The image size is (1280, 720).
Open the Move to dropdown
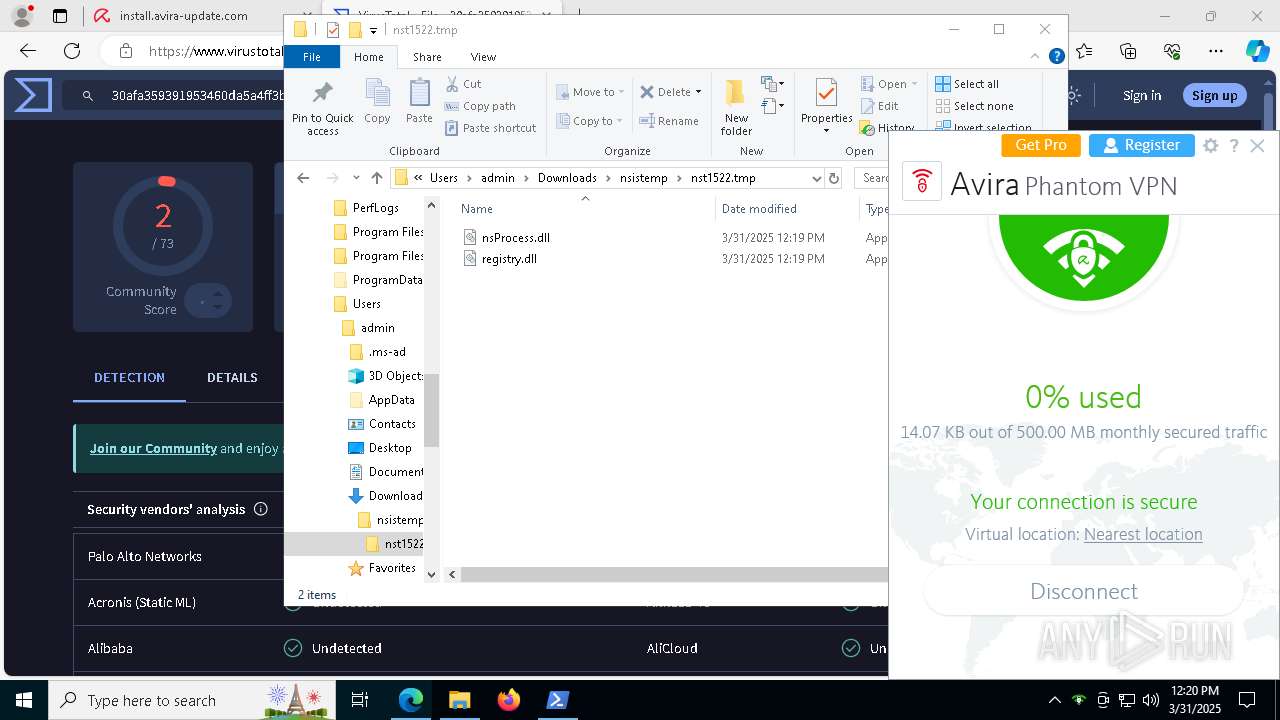(590, 92)
